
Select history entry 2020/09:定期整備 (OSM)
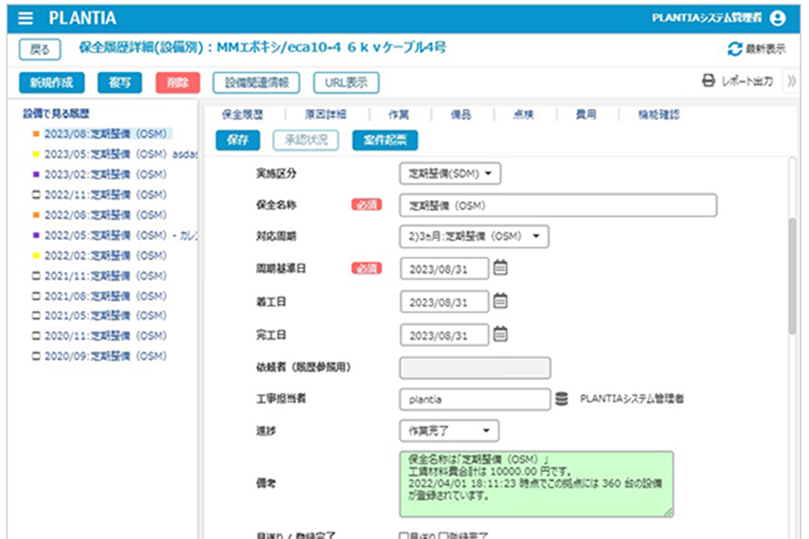106,356
